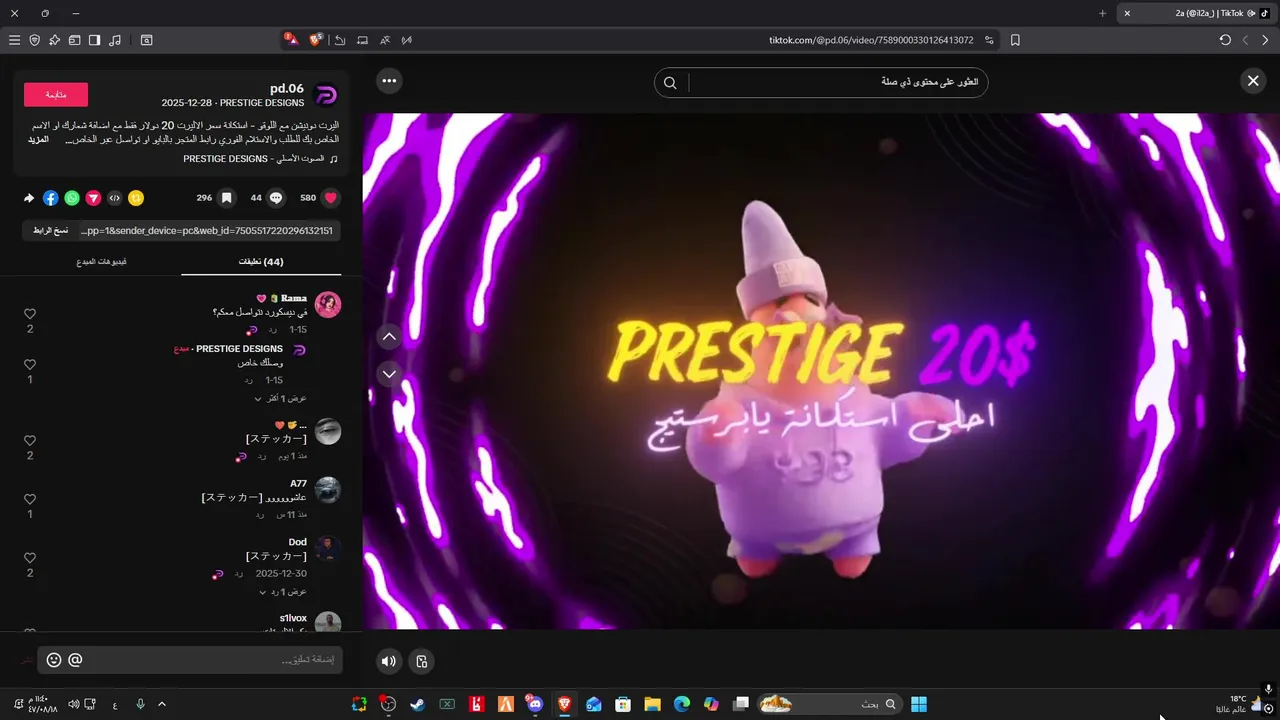Screen dimensions: 1280x720
Task: Share video to Facebook
Action: pyautogui.click(x=51, y=198)
